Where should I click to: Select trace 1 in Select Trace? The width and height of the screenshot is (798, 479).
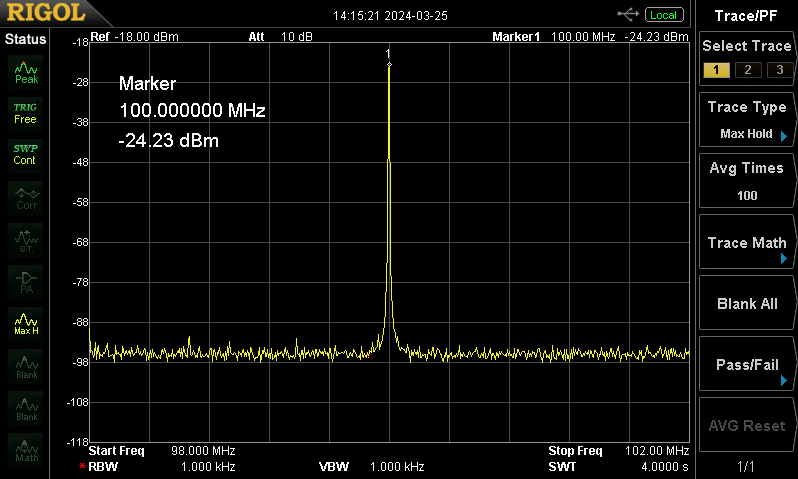715,69
